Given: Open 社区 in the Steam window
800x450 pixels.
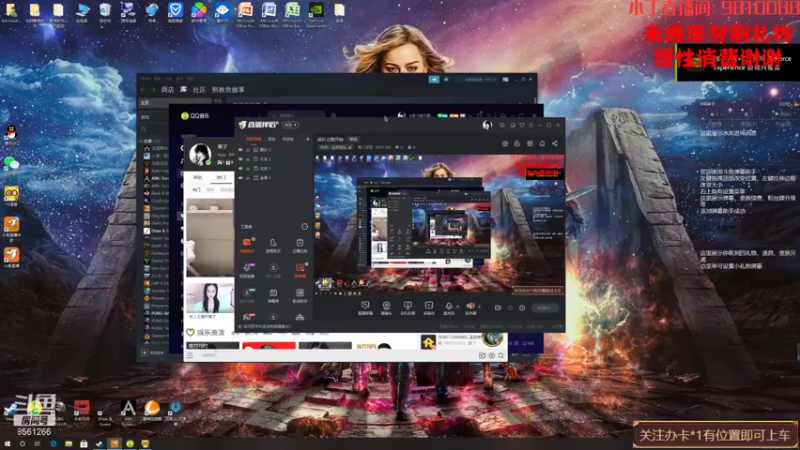Looking at the screenshot, I should coord(199,89).
